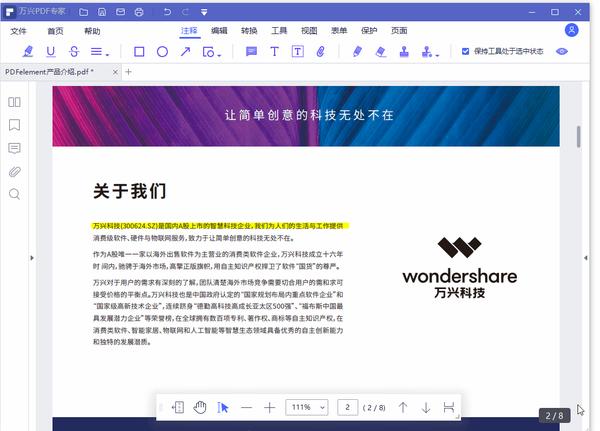
Task: Print document using printer icon
Action: point(139,12)
